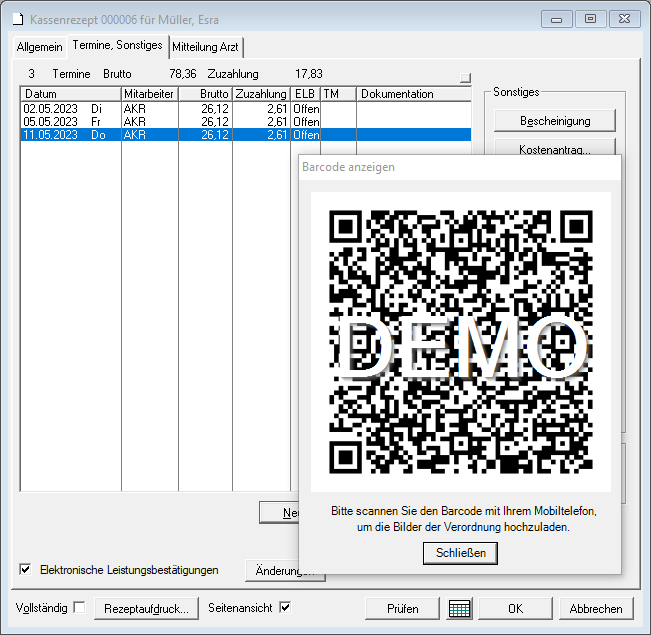
Task: Click the Bescheinigung button
Action: (555, 121)
